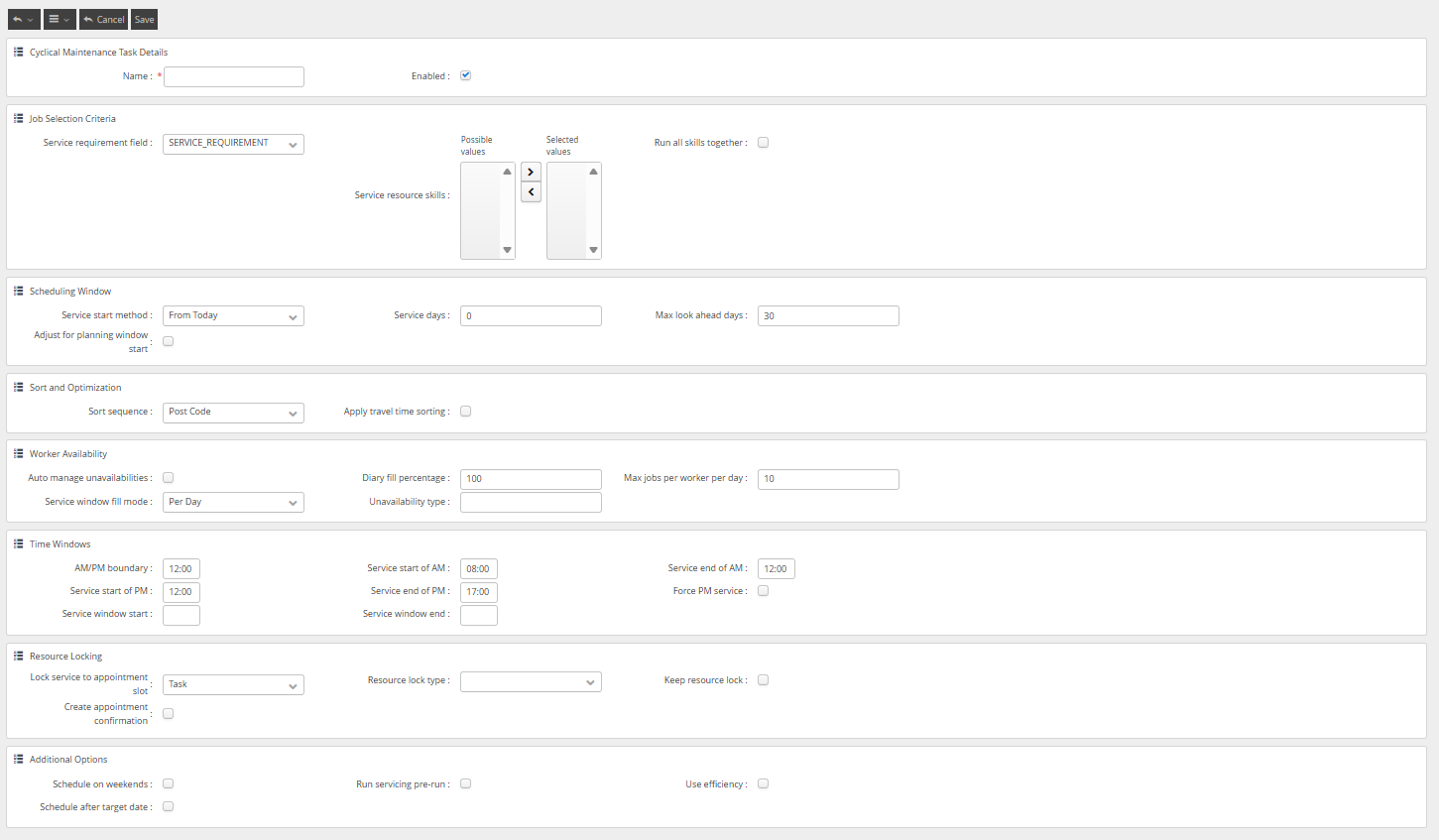Viewport: 1439px width, 840px height.
Task: Expand the Sort sequence dropdown
Action: click(233, 413)
